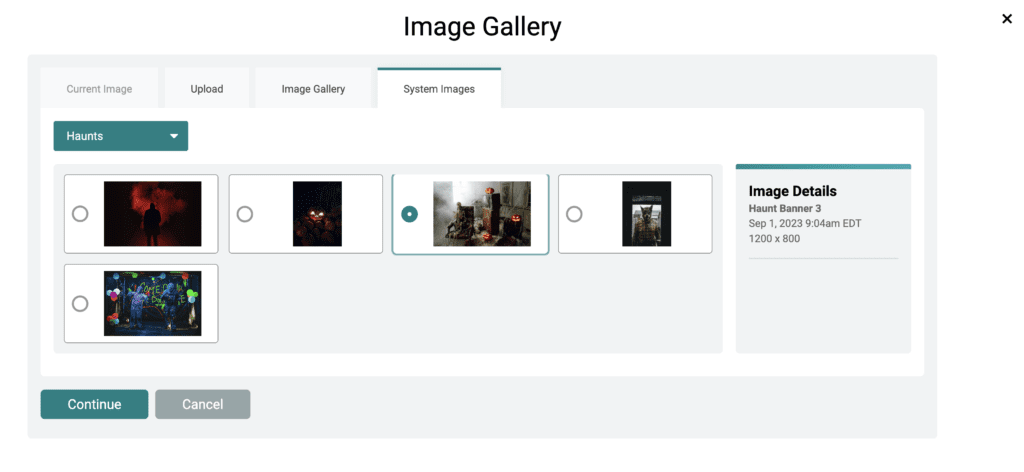1024x472 pixels.
Task: Toggle the selected Haunt Banner 3 radio button
Action: point(409,213)
